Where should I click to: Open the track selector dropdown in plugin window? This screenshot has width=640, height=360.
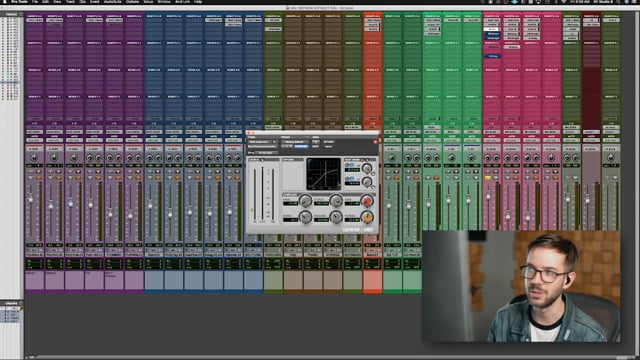(262, 142)
